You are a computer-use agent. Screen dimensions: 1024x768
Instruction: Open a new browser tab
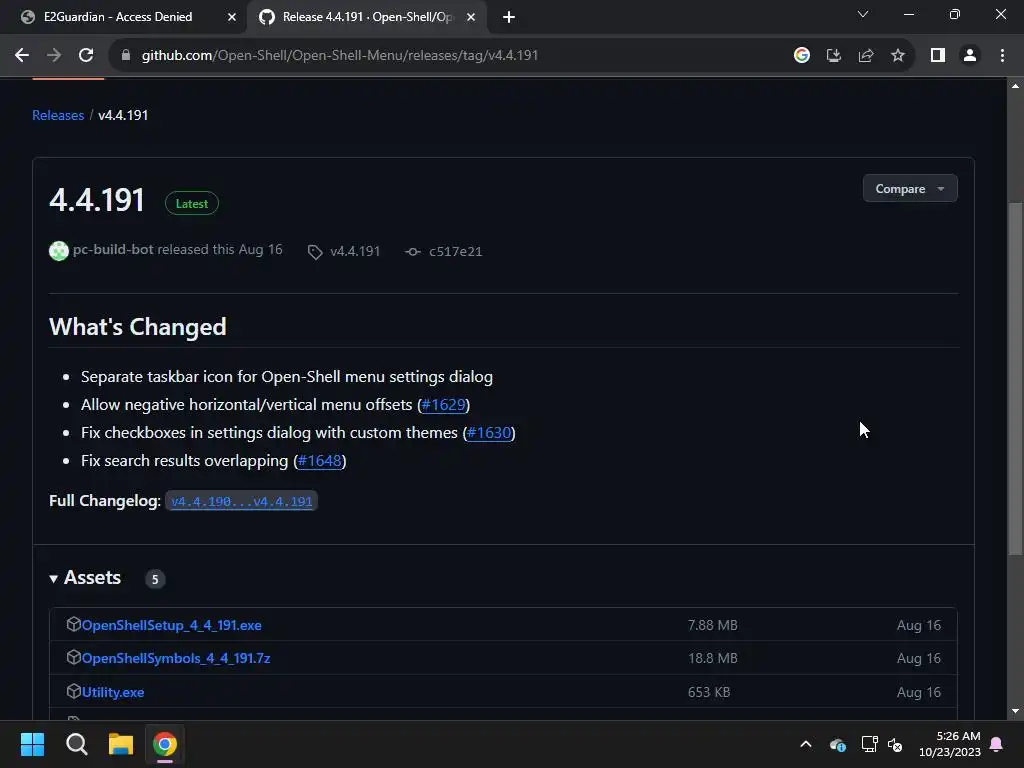[x=509, y=17]
